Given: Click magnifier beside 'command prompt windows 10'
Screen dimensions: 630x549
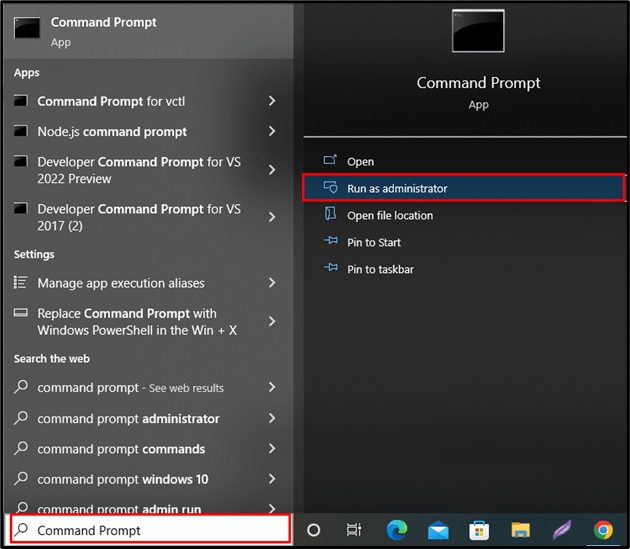Looking at the screenshot, I should (21, 479).
